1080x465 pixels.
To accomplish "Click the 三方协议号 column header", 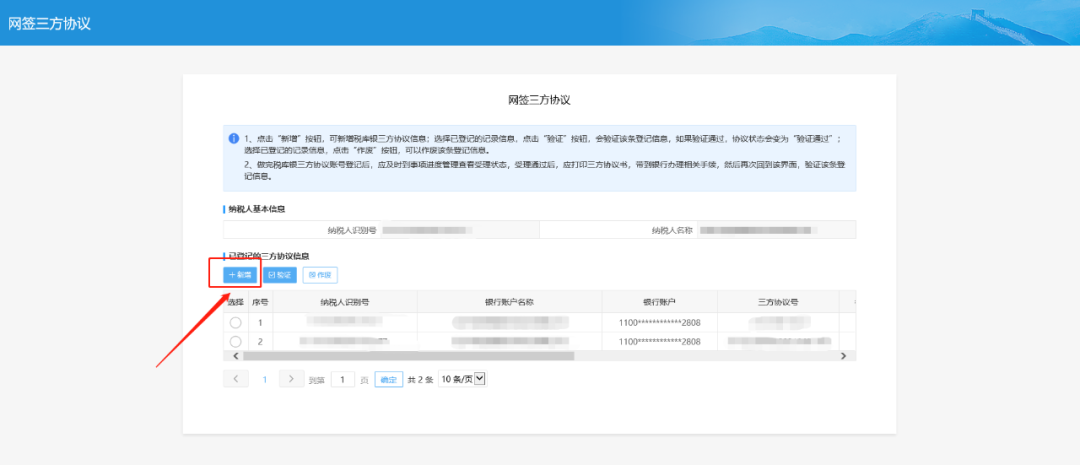I will tap(778, 302).
